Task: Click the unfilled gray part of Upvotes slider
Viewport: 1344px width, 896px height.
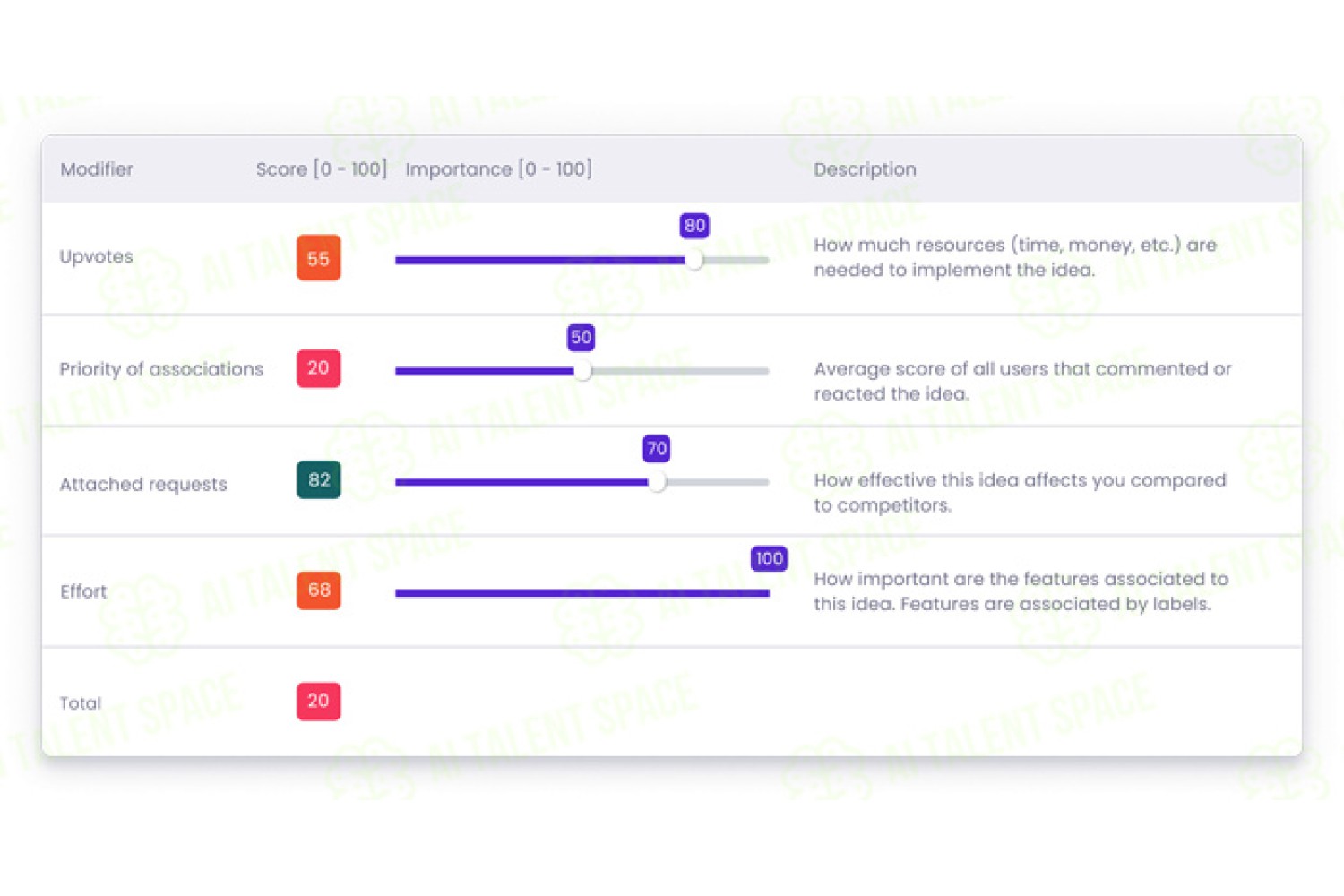Action: (737, 260)
